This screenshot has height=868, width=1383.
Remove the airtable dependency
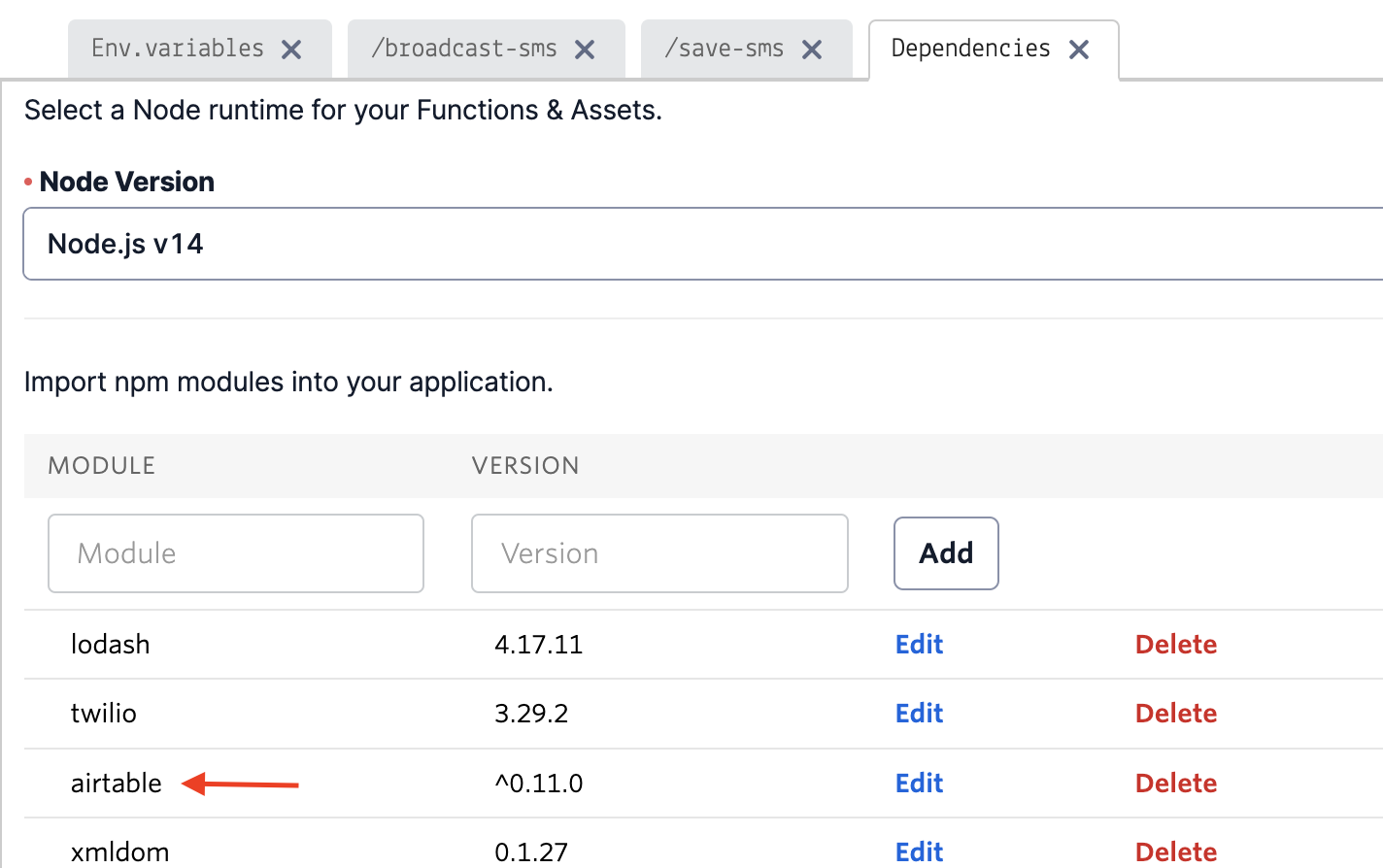[x=1175, y=784]
